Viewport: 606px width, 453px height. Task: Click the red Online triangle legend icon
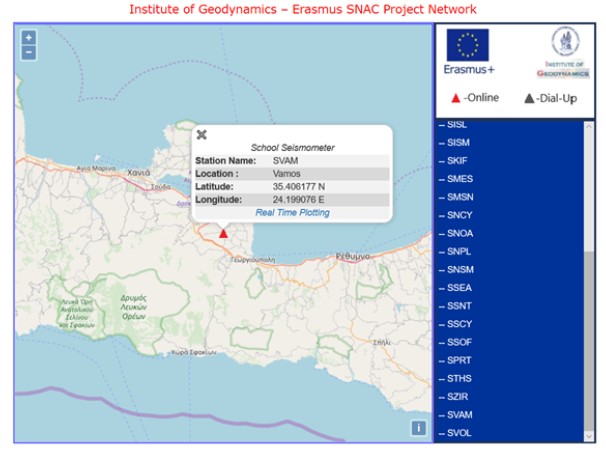pos(456,99)
